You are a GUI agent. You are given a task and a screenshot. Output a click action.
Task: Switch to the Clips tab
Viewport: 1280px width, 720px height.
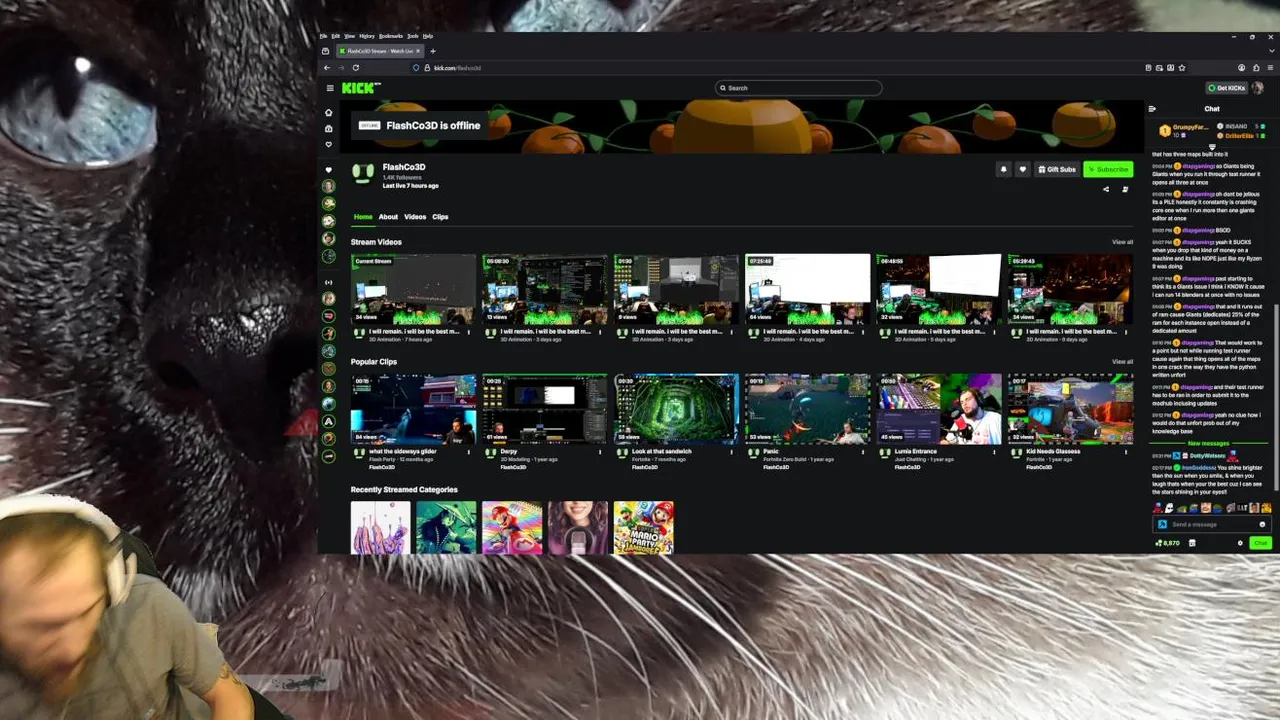440,217
